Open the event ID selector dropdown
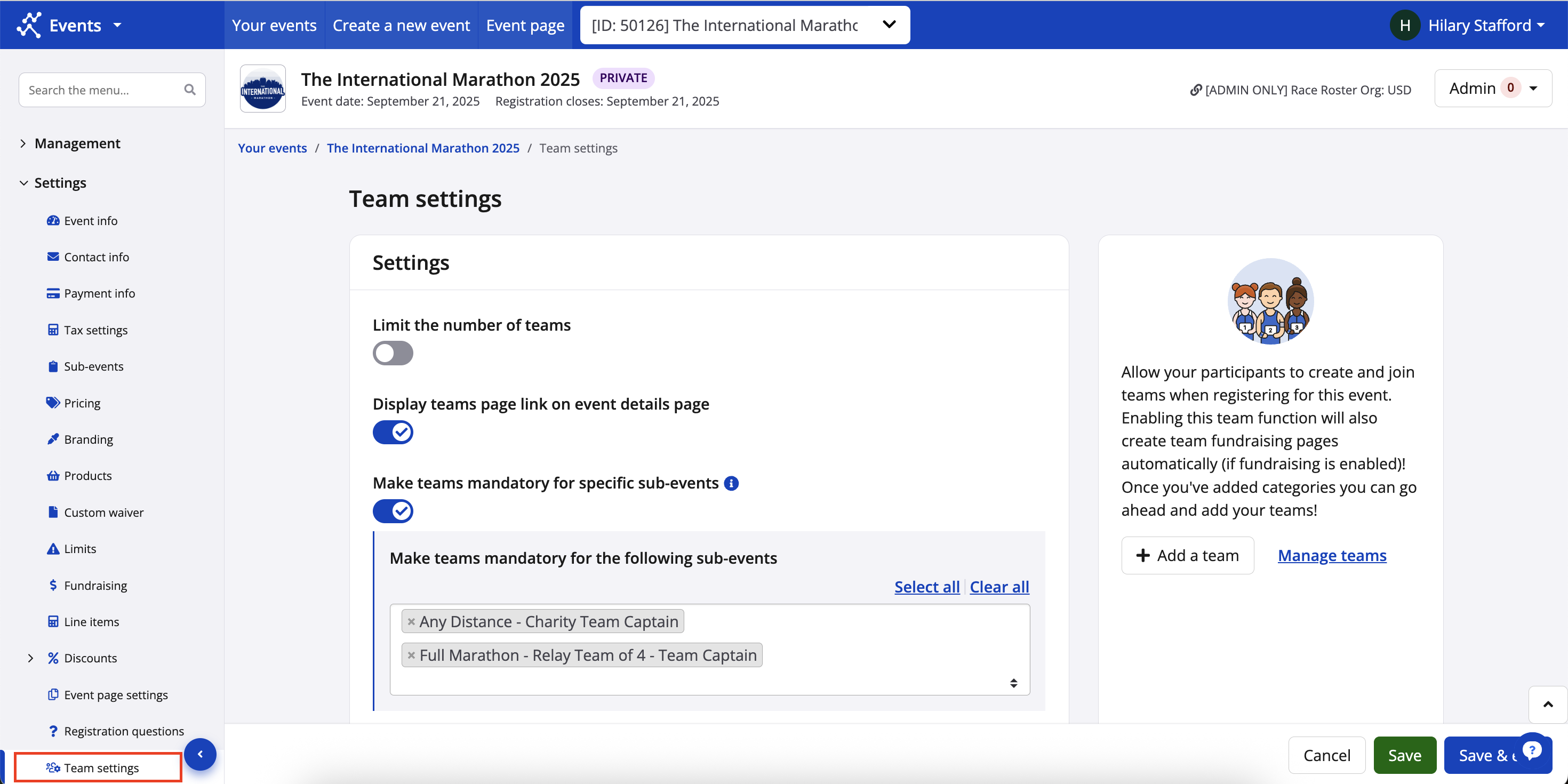 (745, 25)
